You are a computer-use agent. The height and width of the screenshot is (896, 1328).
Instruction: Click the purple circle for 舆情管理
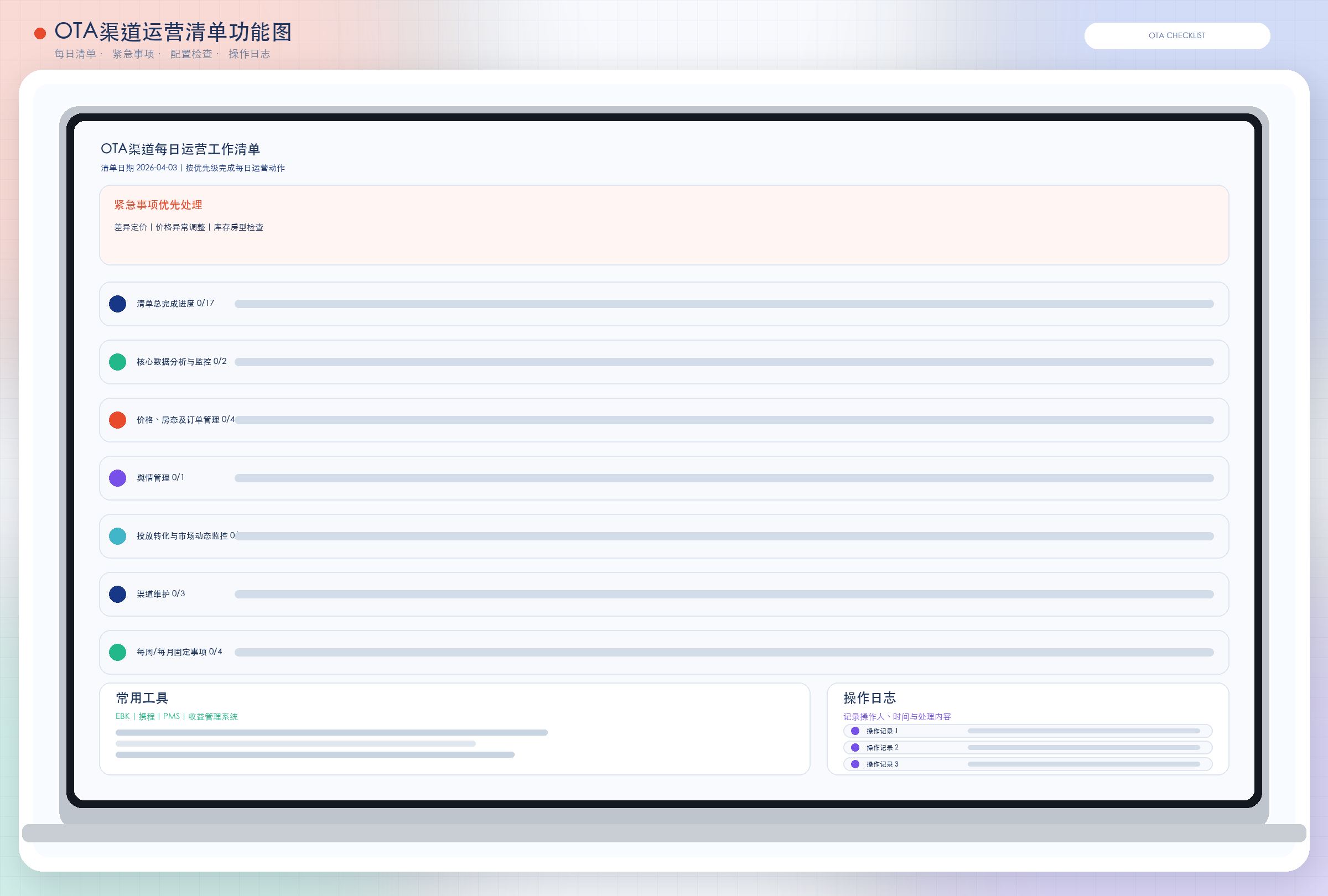click(x=118, y=478)
